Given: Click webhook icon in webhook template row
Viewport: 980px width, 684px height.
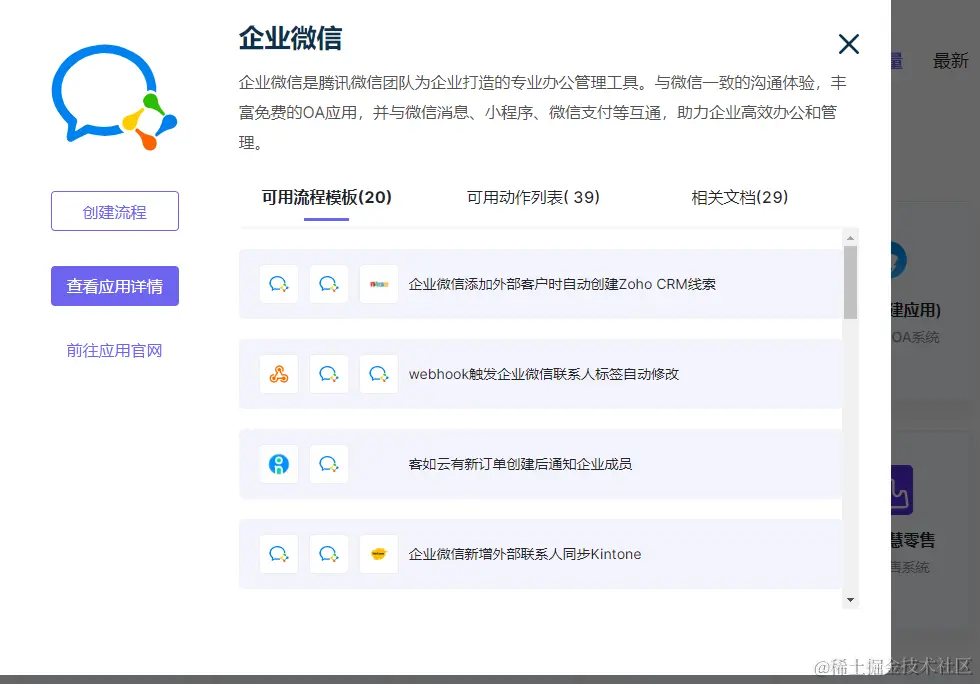Looking at the screenshot, I should [279, 374].
